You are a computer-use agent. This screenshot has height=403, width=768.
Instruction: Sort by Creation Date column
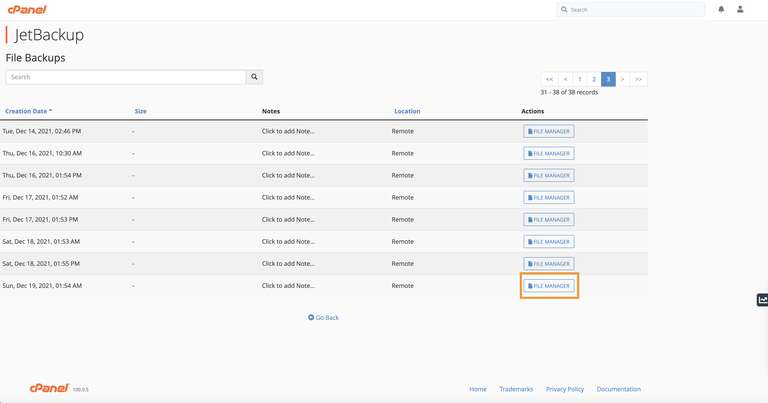pyautogui.click(x=28, y=111)
